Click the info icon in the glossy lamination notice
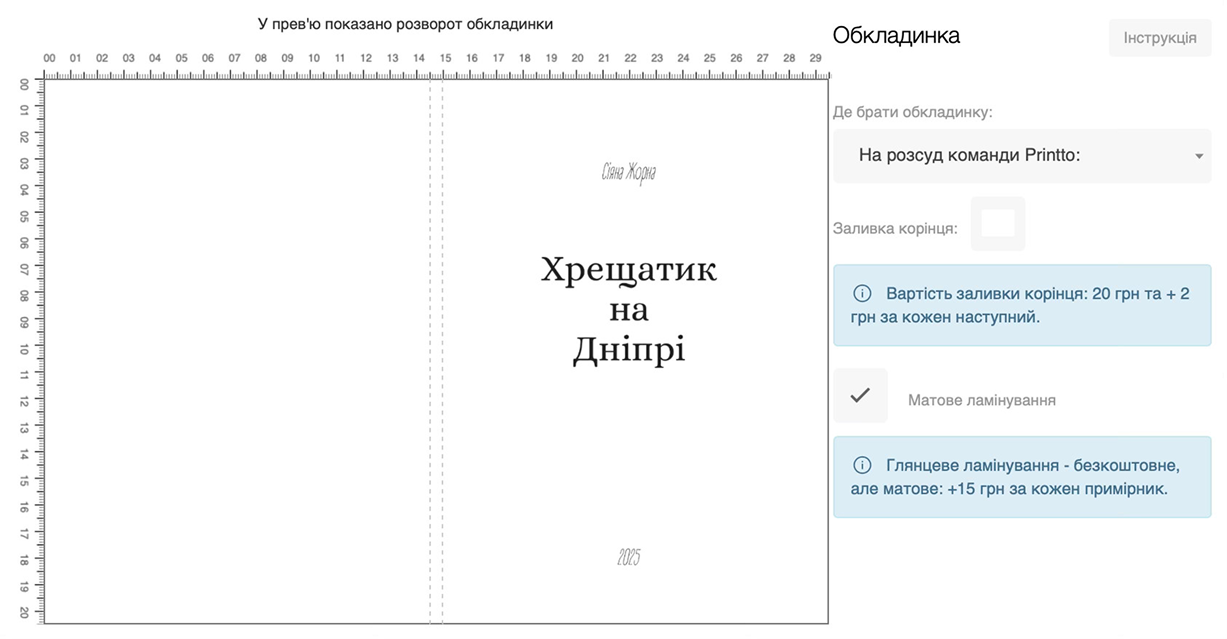The height and width of the screenshot is (639, 1227). 861,466
